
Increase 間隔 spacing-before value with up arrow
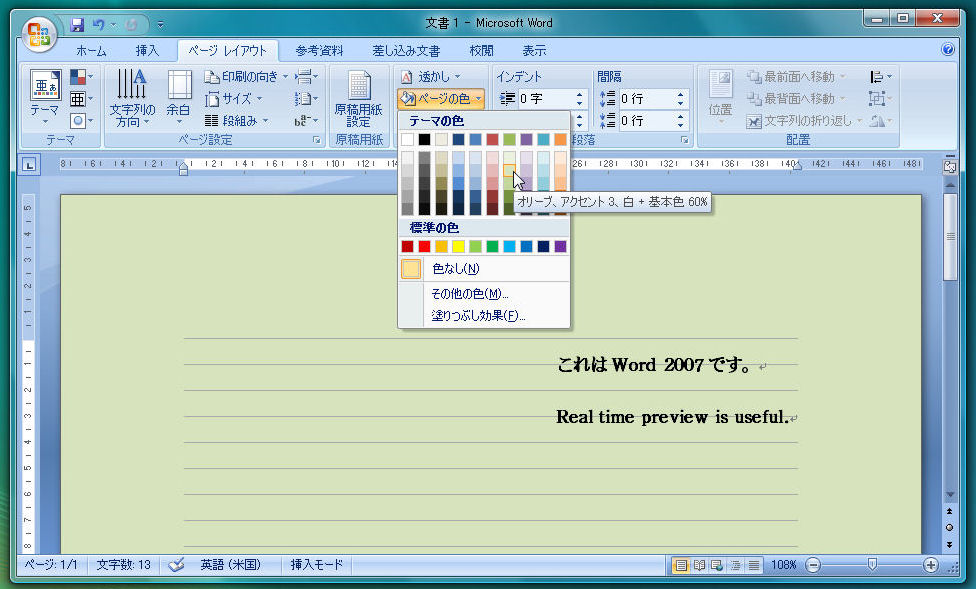[x=680, y=95]
